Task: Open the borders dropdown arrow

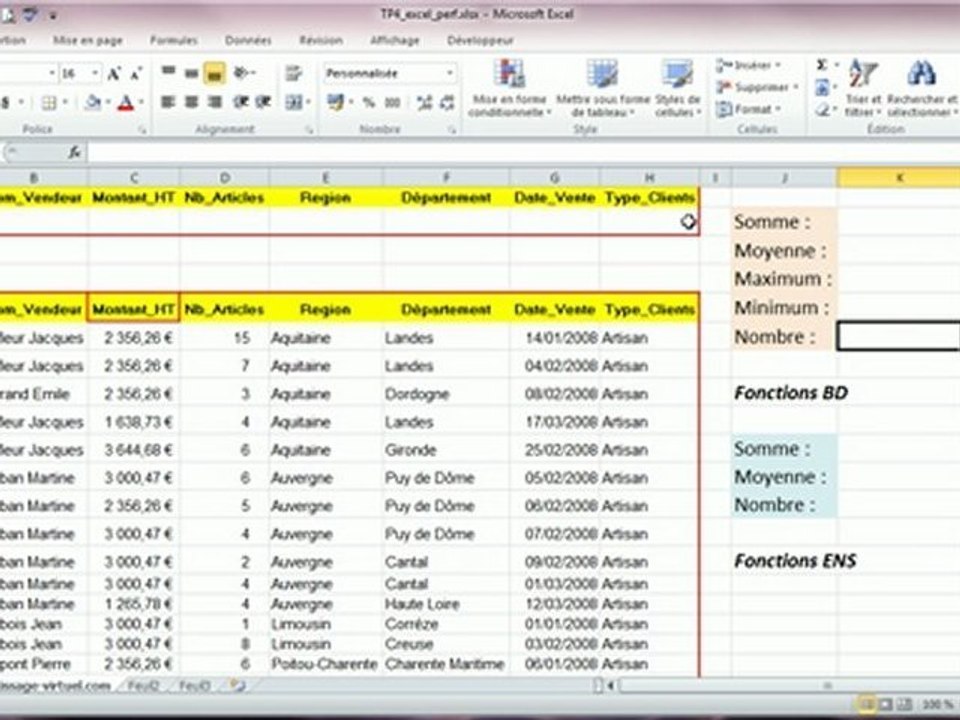Action: 65,103
